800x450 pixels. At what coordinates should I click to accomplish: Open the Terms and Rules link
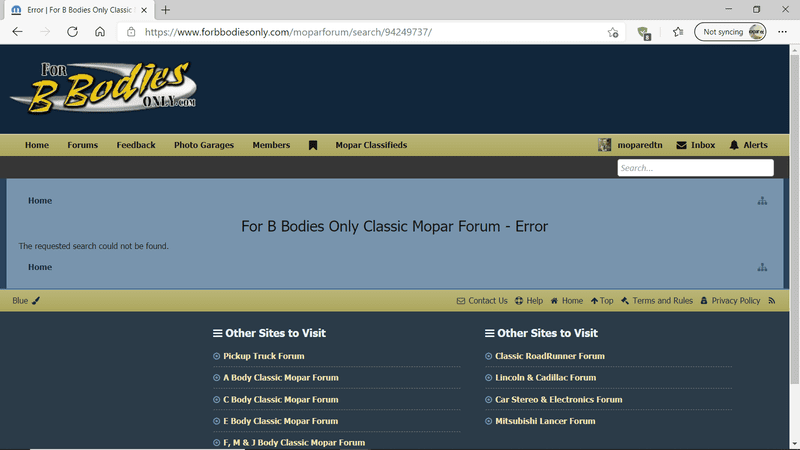coord(662,301)
